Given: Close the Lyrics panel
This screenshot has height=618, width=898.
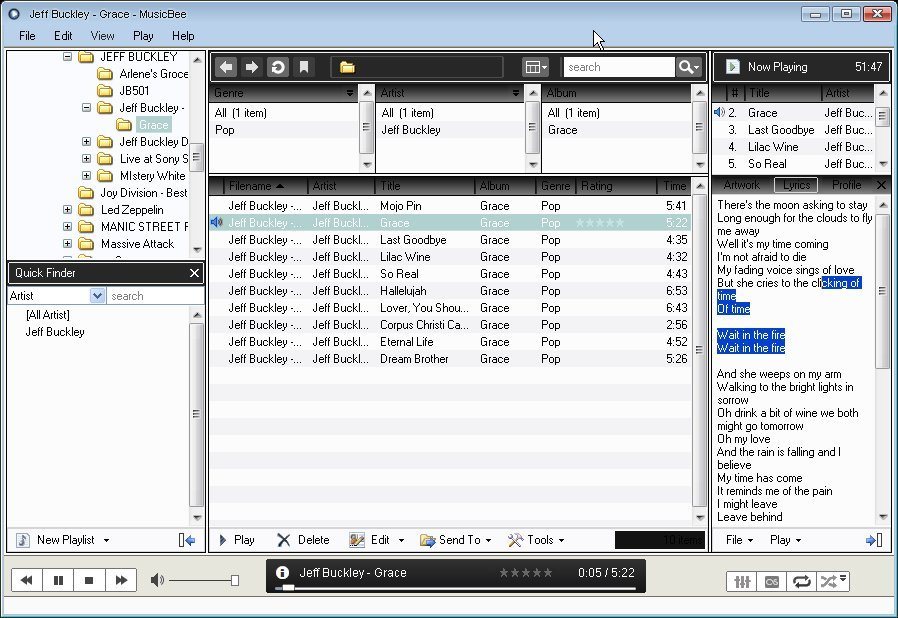Looking at the screenshot, I should pos(881,185).
